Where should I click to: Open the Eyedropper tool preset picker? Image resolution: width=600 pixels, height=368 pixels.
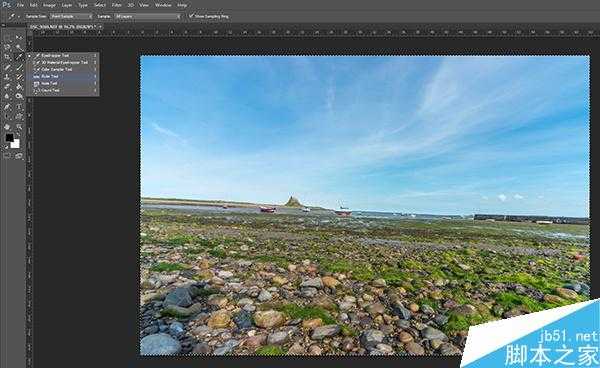point(14,16)
